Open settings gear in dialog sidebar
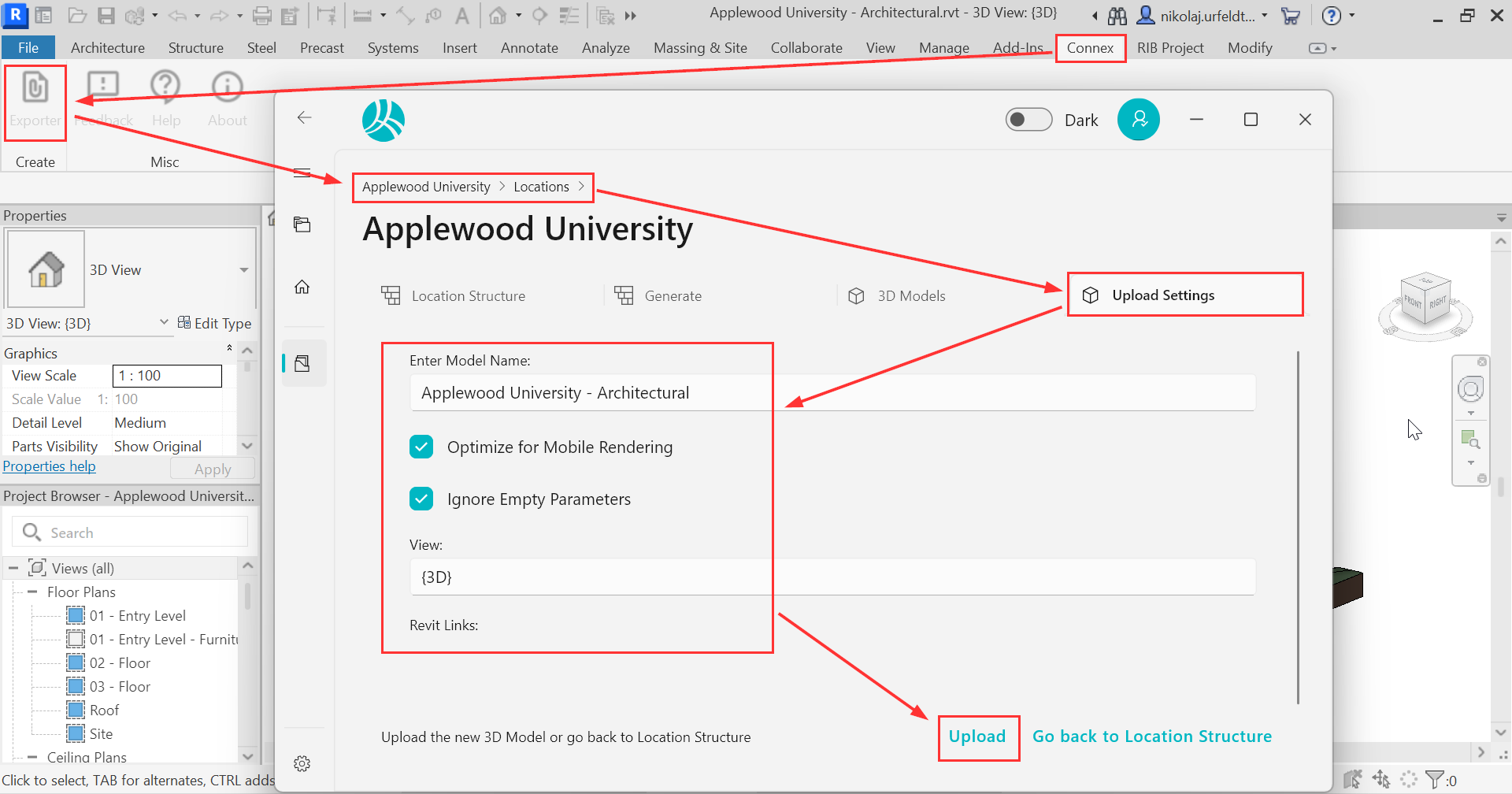 (302, 763)
